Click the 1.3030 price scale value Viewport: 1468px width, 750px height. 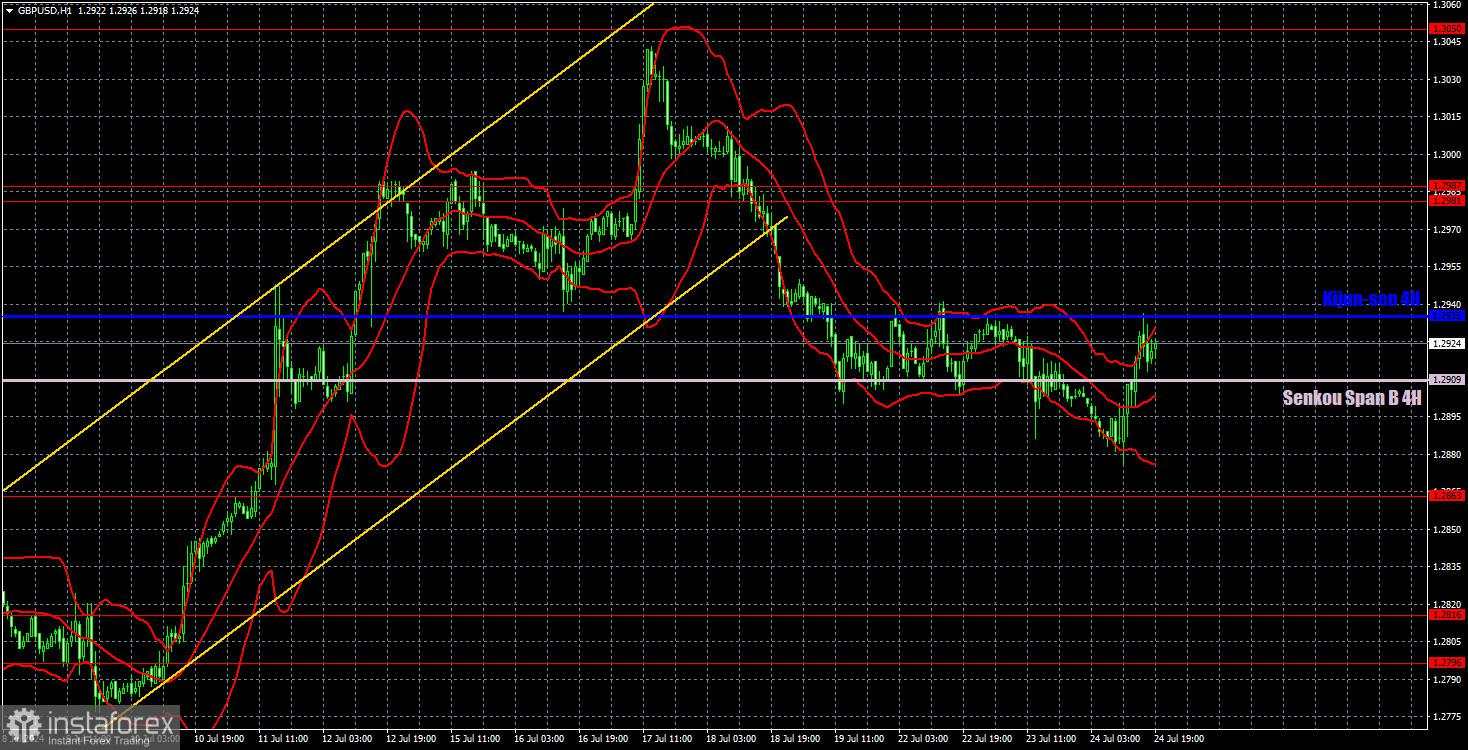[x=1447, y=79]
